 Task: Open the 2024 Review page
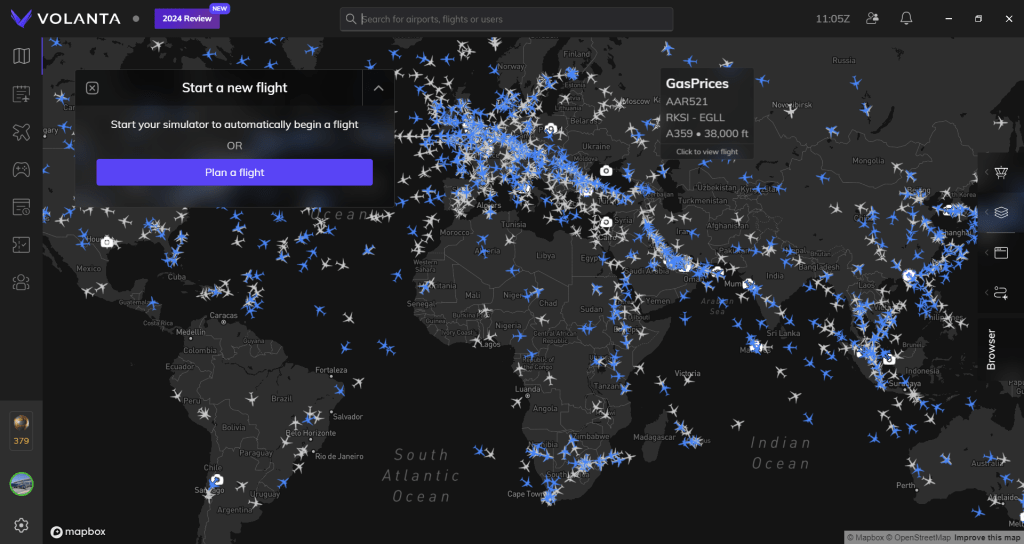click(x=185, y=18)
